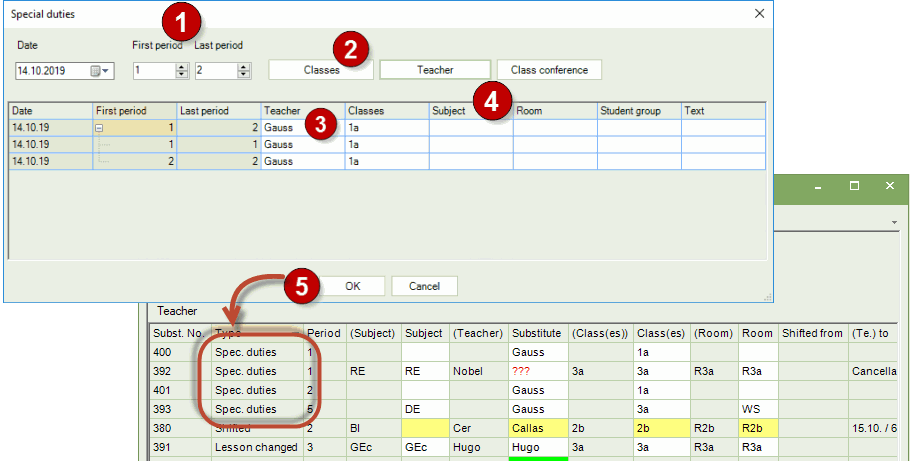Confirm with the OK button
Image resolution: width=910 pixels, height=461 pixels.
tap(352, 285)
